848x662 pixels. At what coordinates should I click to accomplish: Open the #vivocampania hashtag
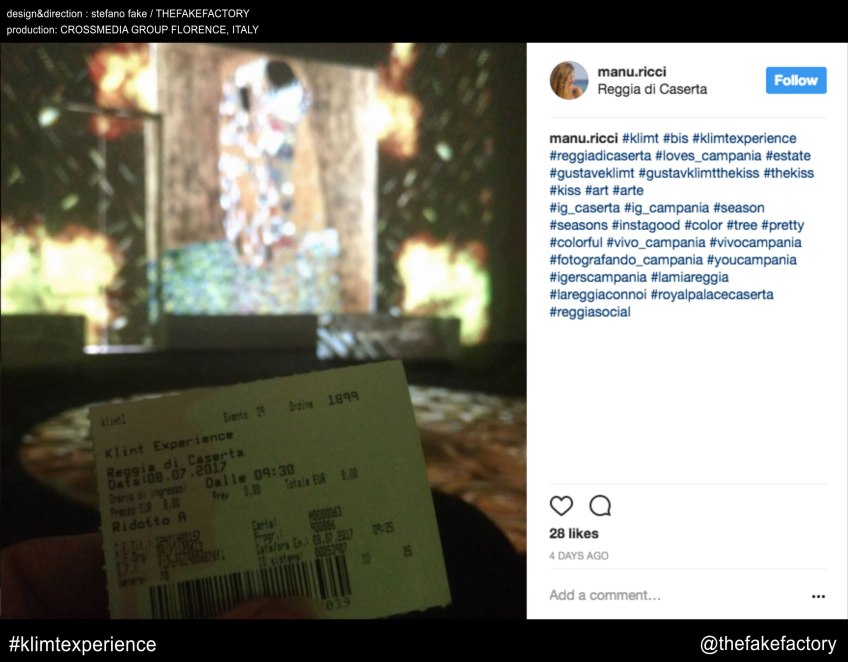click(x=756, y=242)
